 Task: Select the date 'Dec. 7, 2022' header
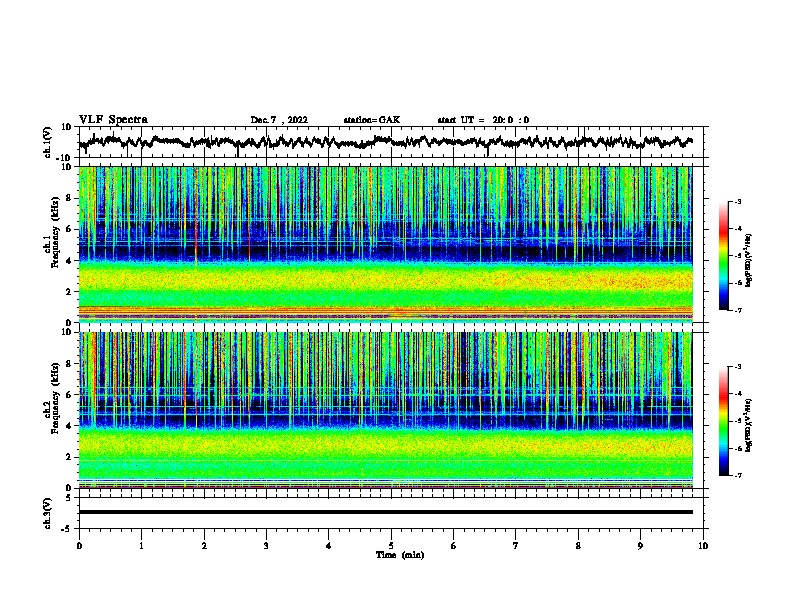279,120
